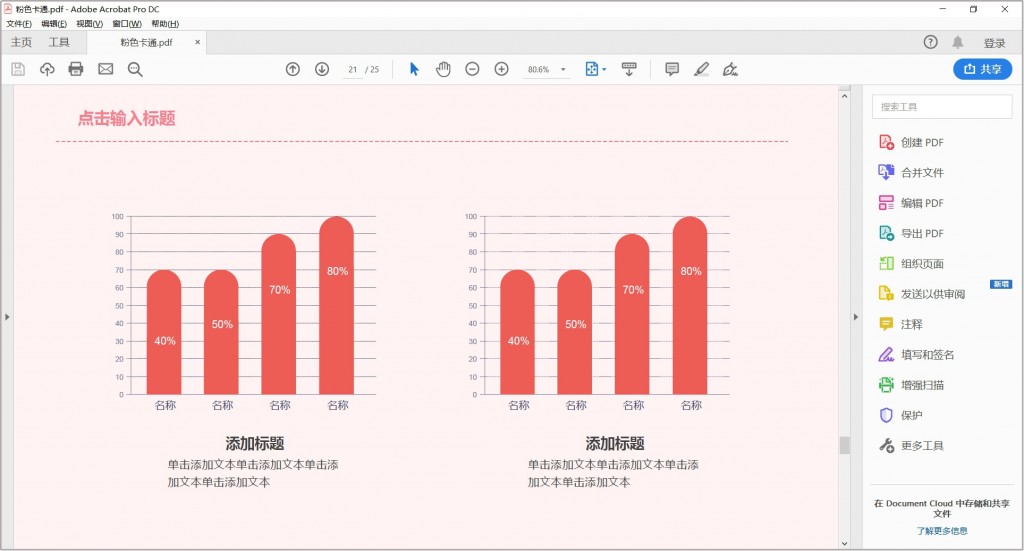Click the vertical scrollbar thumb

point(844,445)
